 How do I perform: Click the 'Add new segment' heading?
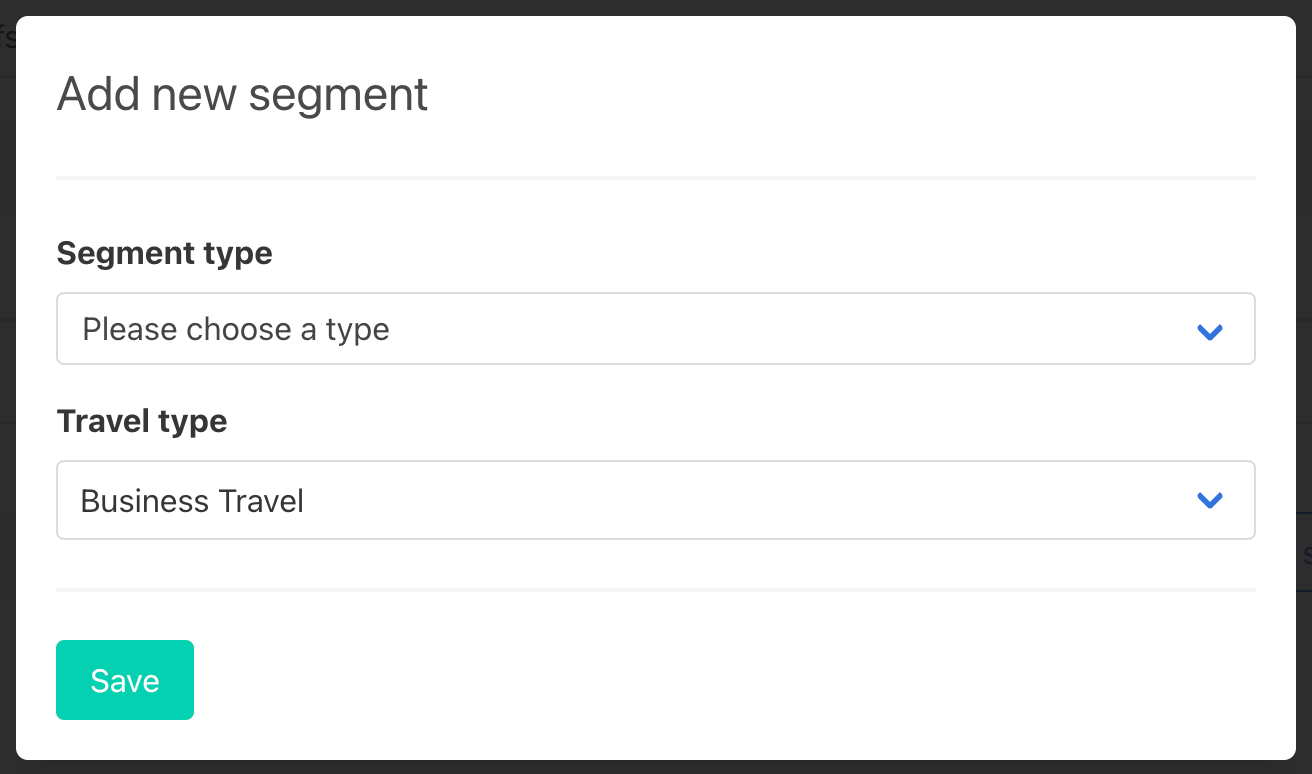(x=243, y=95)
